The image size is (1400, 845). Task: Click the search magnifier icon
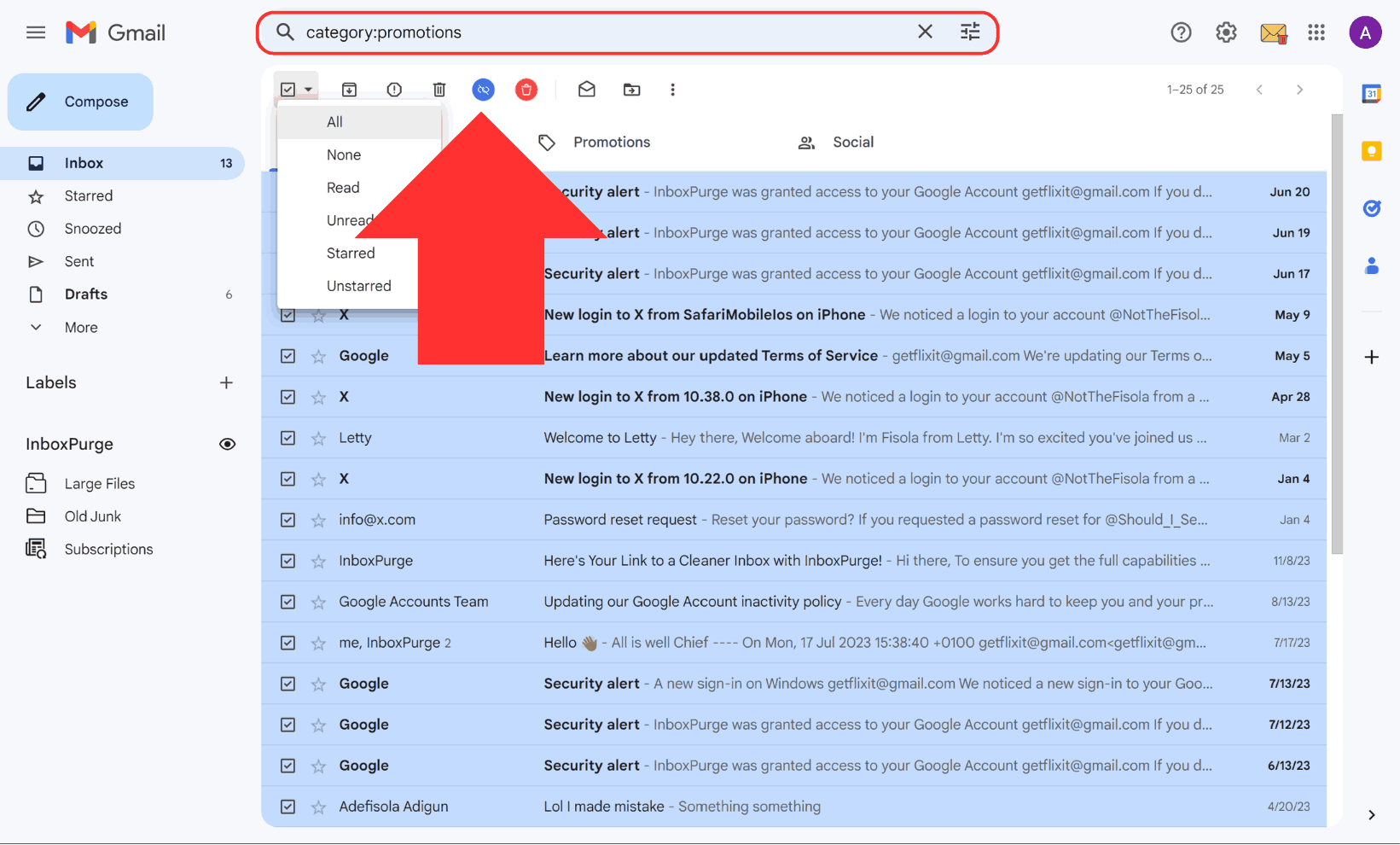[285, 32]
